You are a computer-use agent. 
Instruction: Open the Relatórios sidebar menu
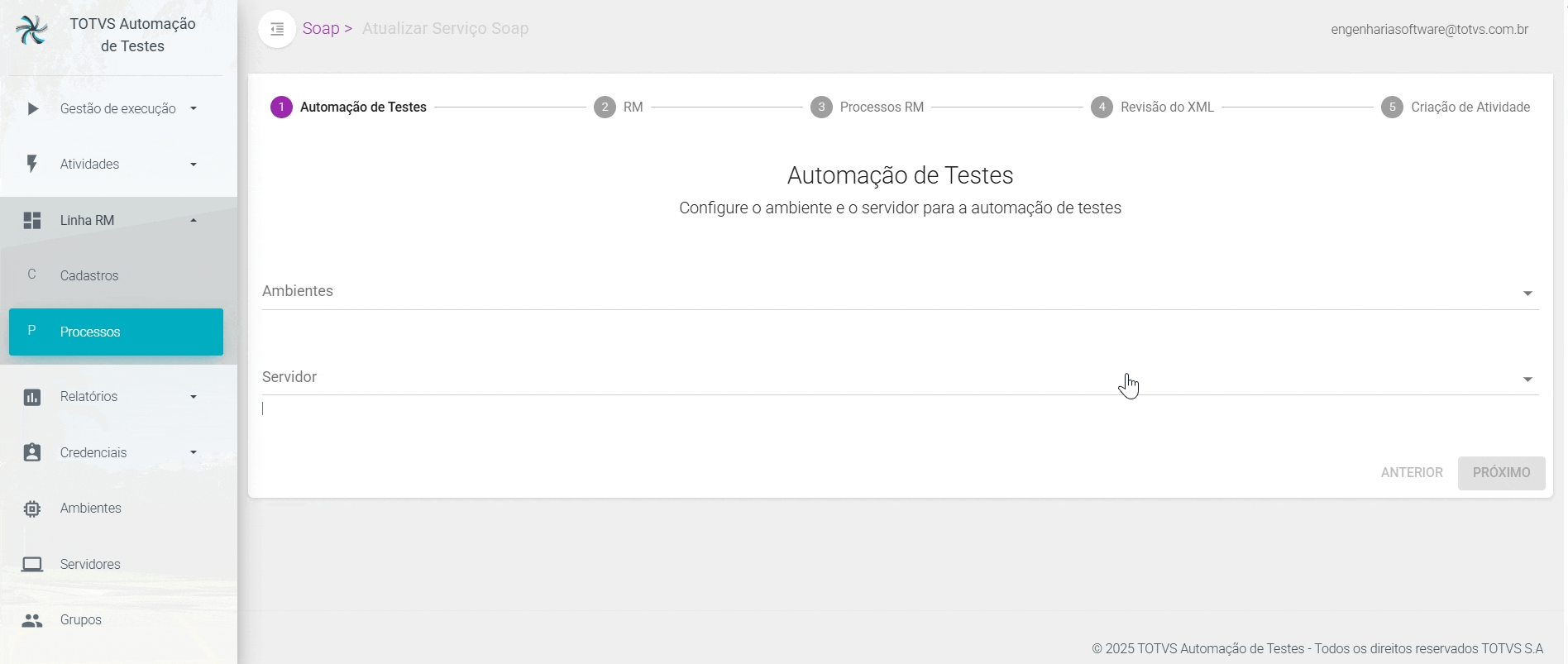tap(116, 397)
